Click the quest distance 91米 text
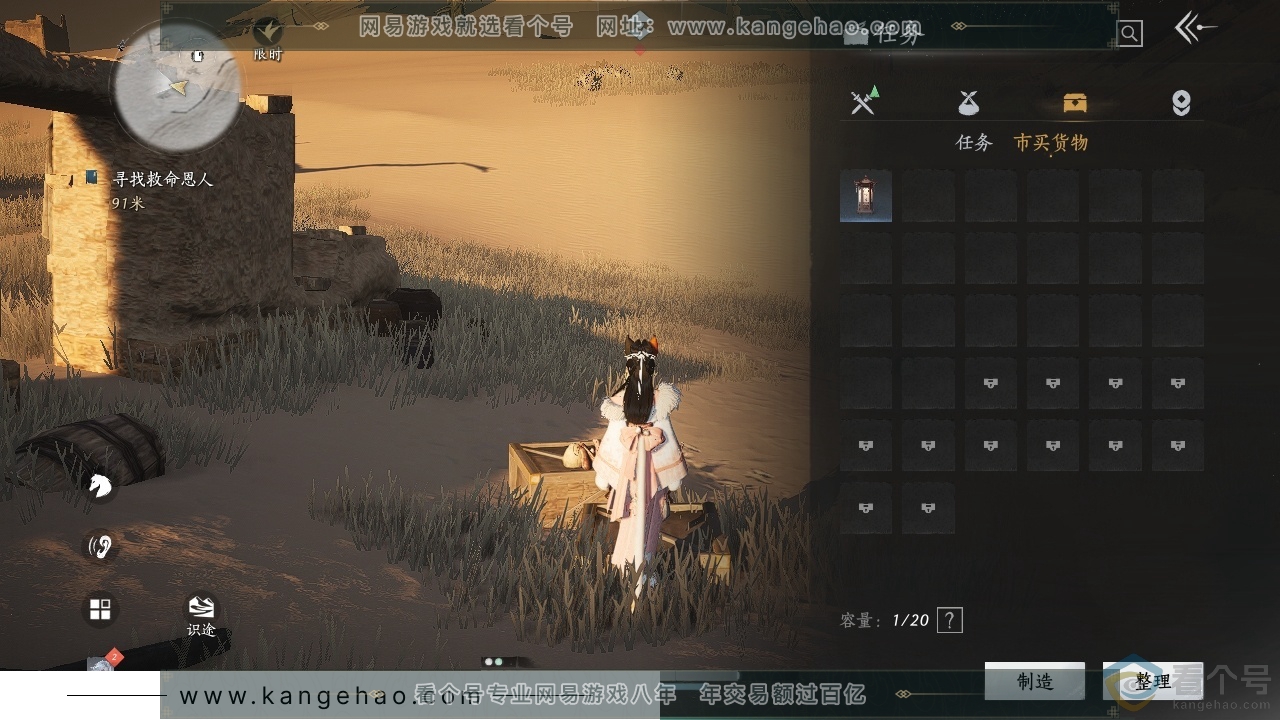Image resolution: width=1280 pixels, height=720 pixels. [x=128, y=203]
